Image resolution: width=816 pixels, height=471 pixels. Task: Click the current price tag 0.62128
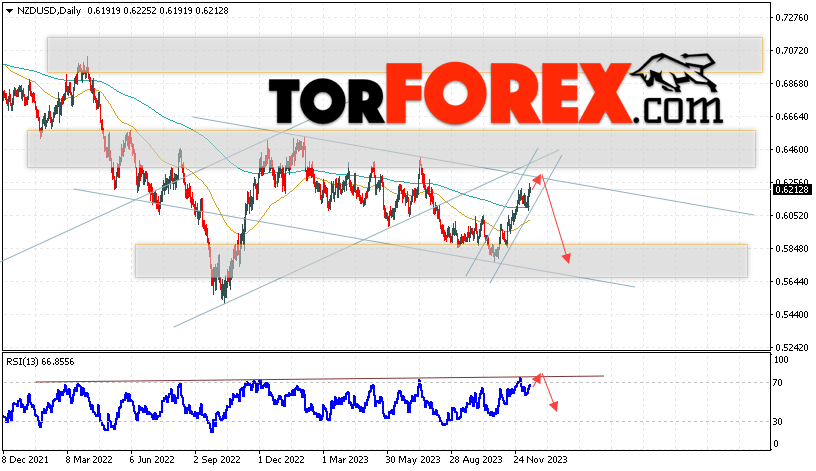(x=792, y=190)
